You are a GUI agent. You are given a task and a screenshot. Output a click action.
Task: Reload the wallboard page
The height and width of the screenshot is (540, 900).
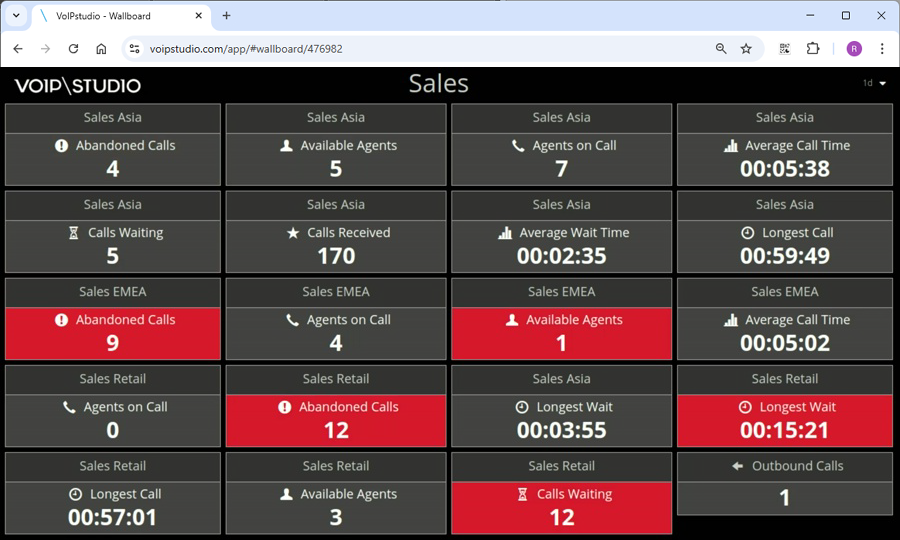[73, 49]
